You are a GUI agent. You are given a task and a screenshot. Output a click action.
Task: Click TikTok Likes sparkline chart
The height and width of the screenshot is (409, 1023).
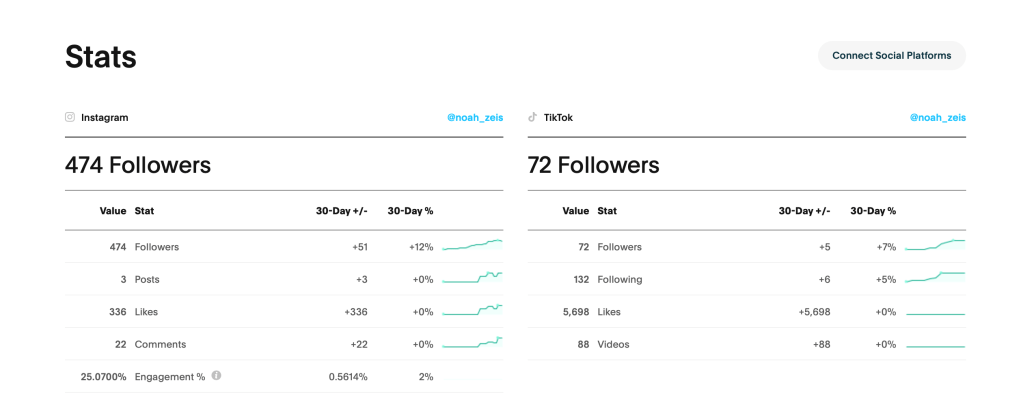click(x=935, y=312)
